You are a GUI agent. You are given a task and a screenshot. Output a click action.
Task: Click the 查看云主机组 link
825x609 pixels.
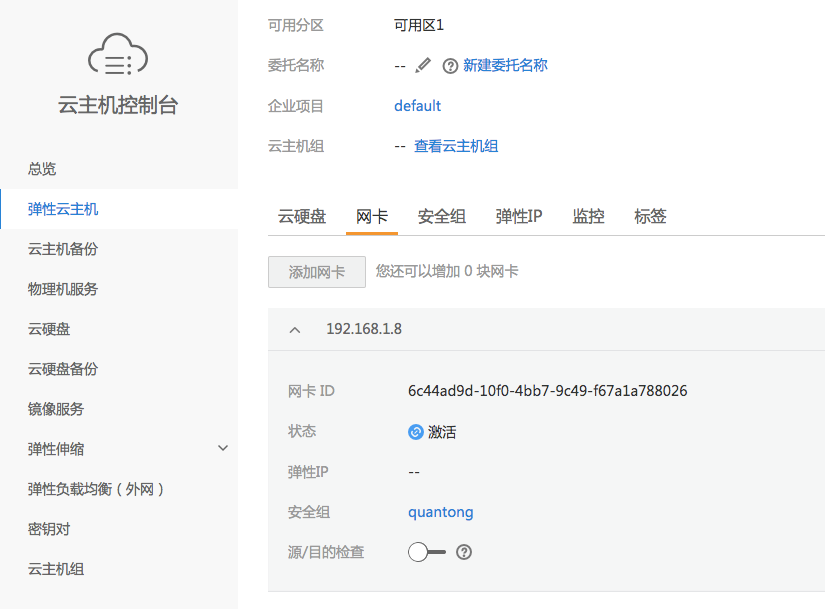[x=456, y=146]
